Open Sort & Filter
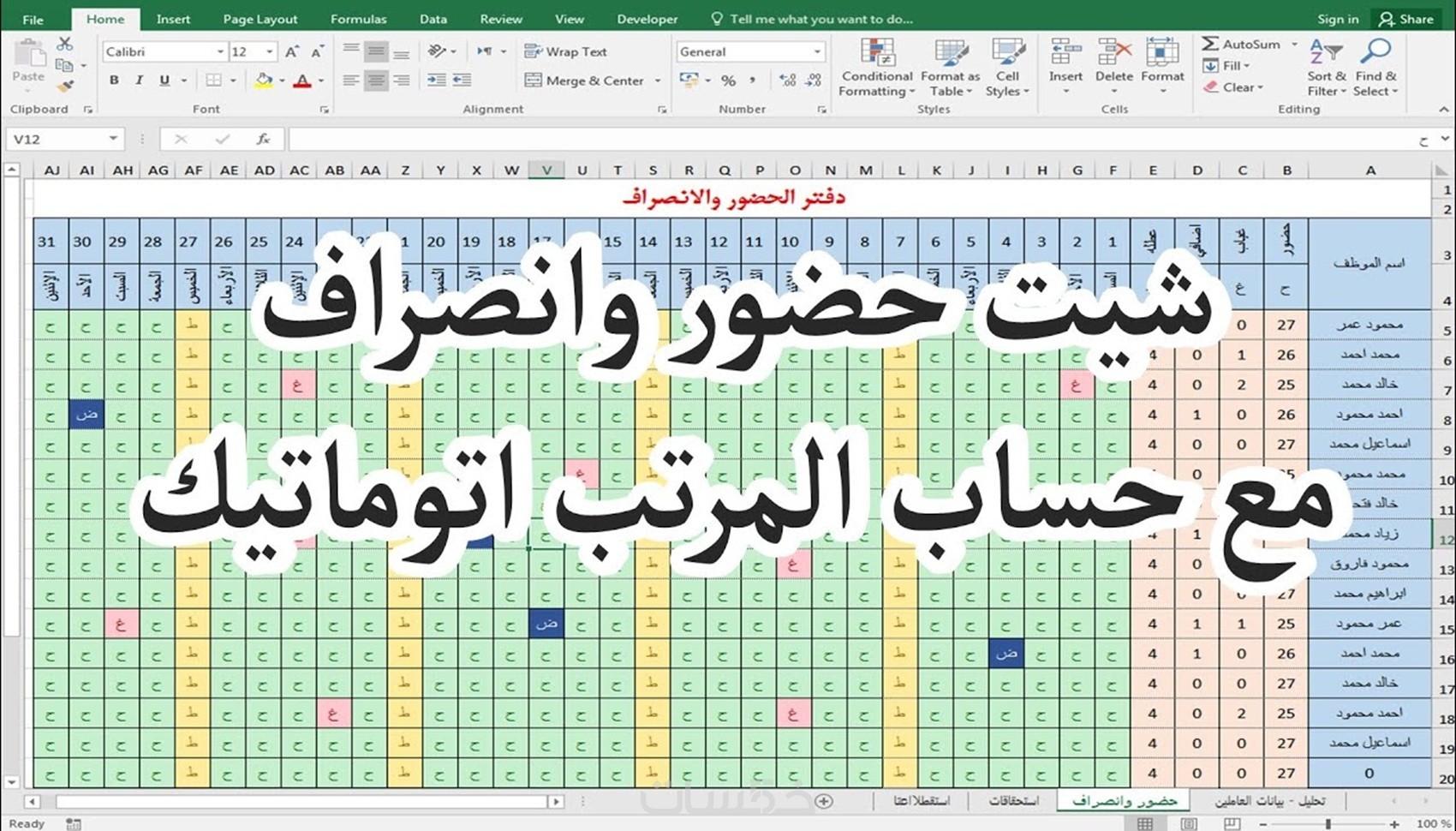The height and width of the screenshot is (831, 1456). click(x=1326, y=68)
